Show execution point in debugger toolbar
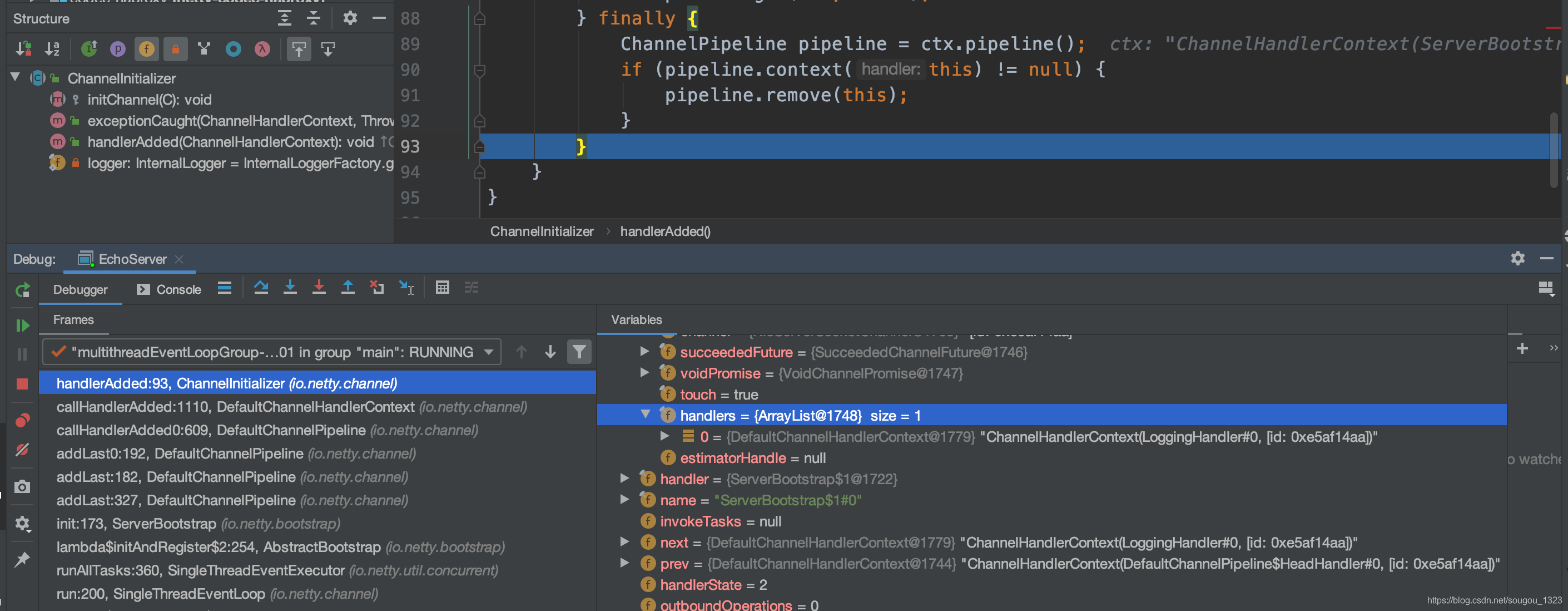 [225, 288]
